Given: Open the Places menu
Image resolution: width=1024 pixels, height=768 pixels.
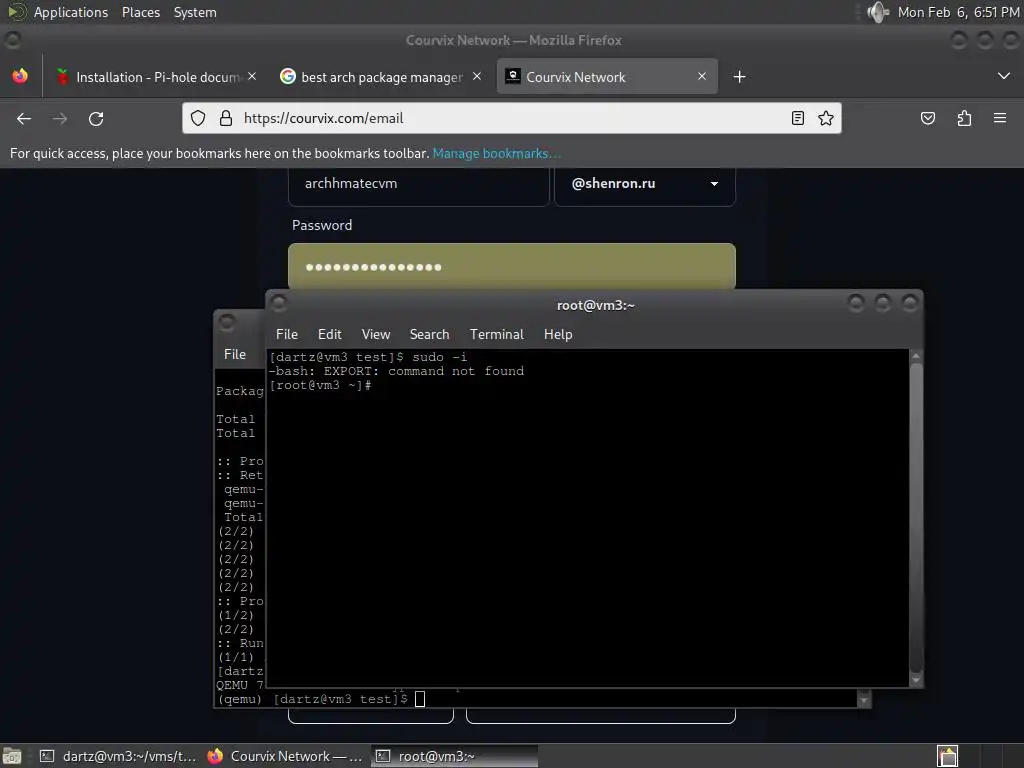Looking at the screenshot, I should (x=141, y=12).
